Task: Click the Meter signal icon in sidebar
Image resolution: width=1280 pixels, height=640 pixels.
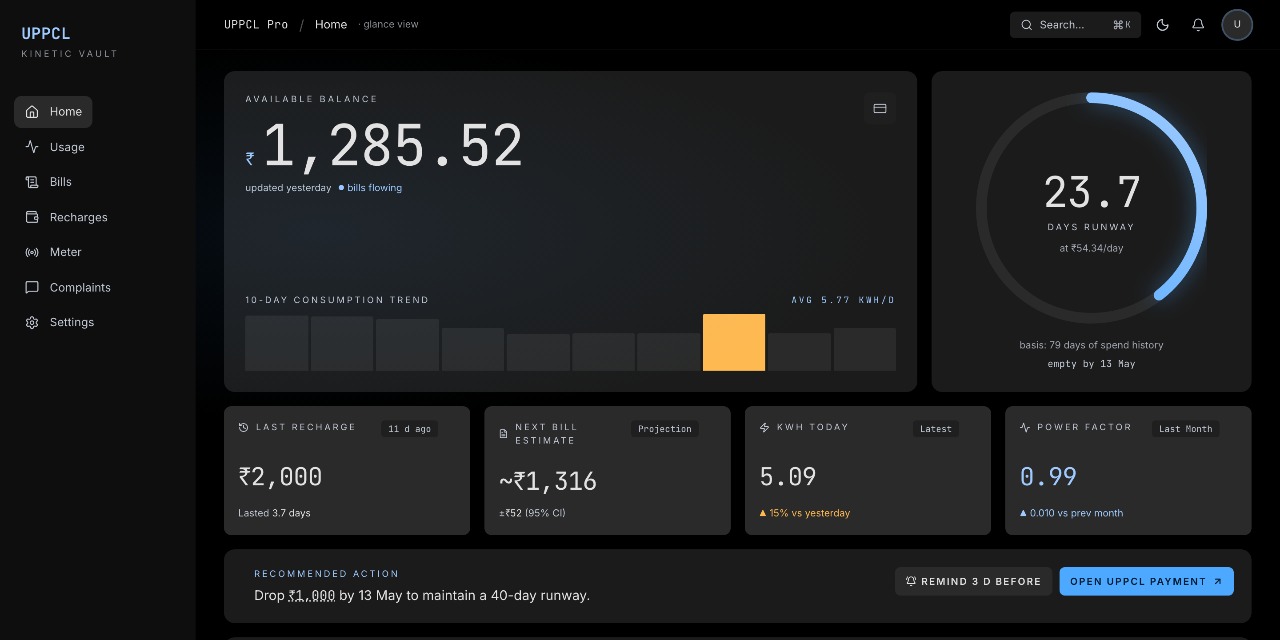Action: point(32,252)
